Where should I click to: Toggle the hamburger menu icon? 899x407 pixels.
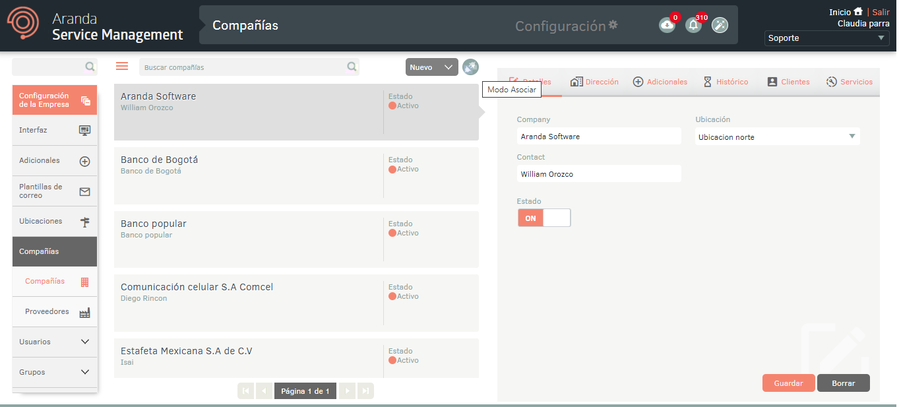pyautogui.click(x=122, y=66)
